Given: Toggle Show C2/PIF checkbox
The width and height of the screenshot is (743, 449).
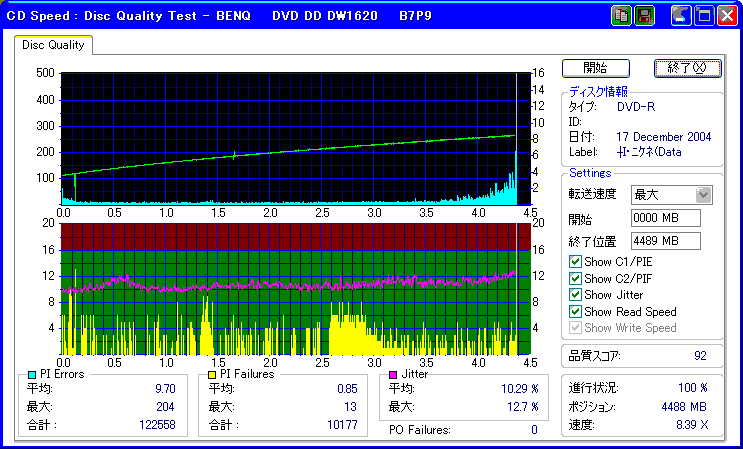Looking at the screenshot, I should [575, 278].
